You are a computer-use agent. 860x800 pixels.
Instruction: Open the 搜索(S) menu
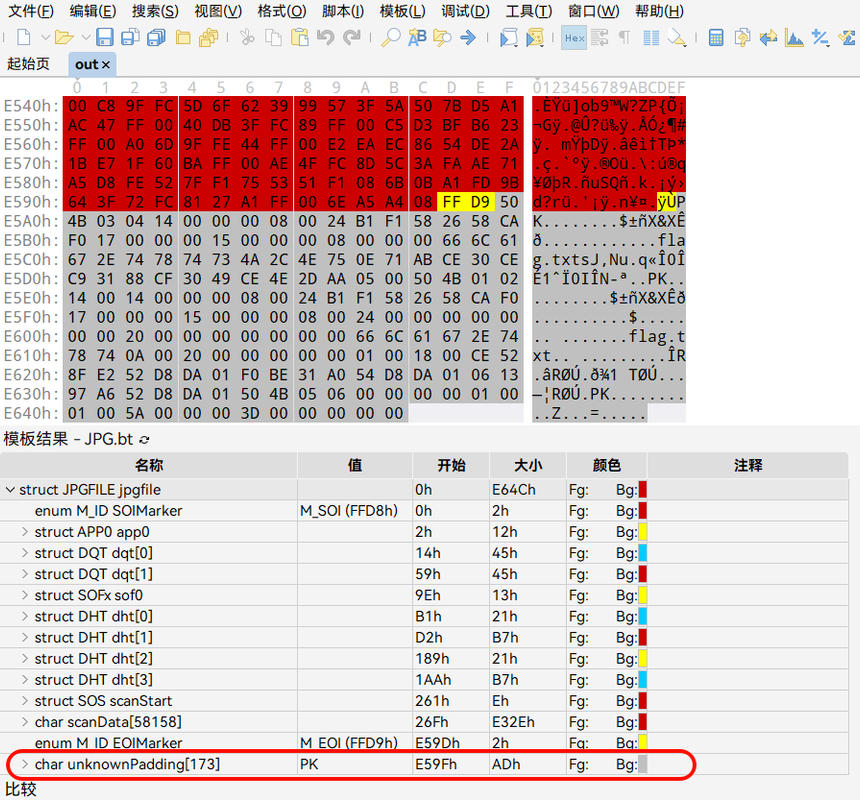155,10
